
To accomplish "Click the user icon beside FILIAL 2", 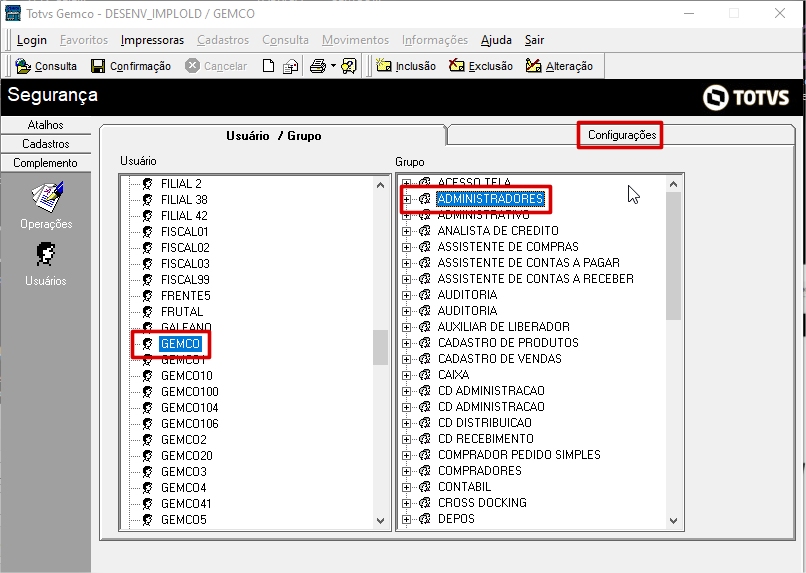I will click(148, 183).
